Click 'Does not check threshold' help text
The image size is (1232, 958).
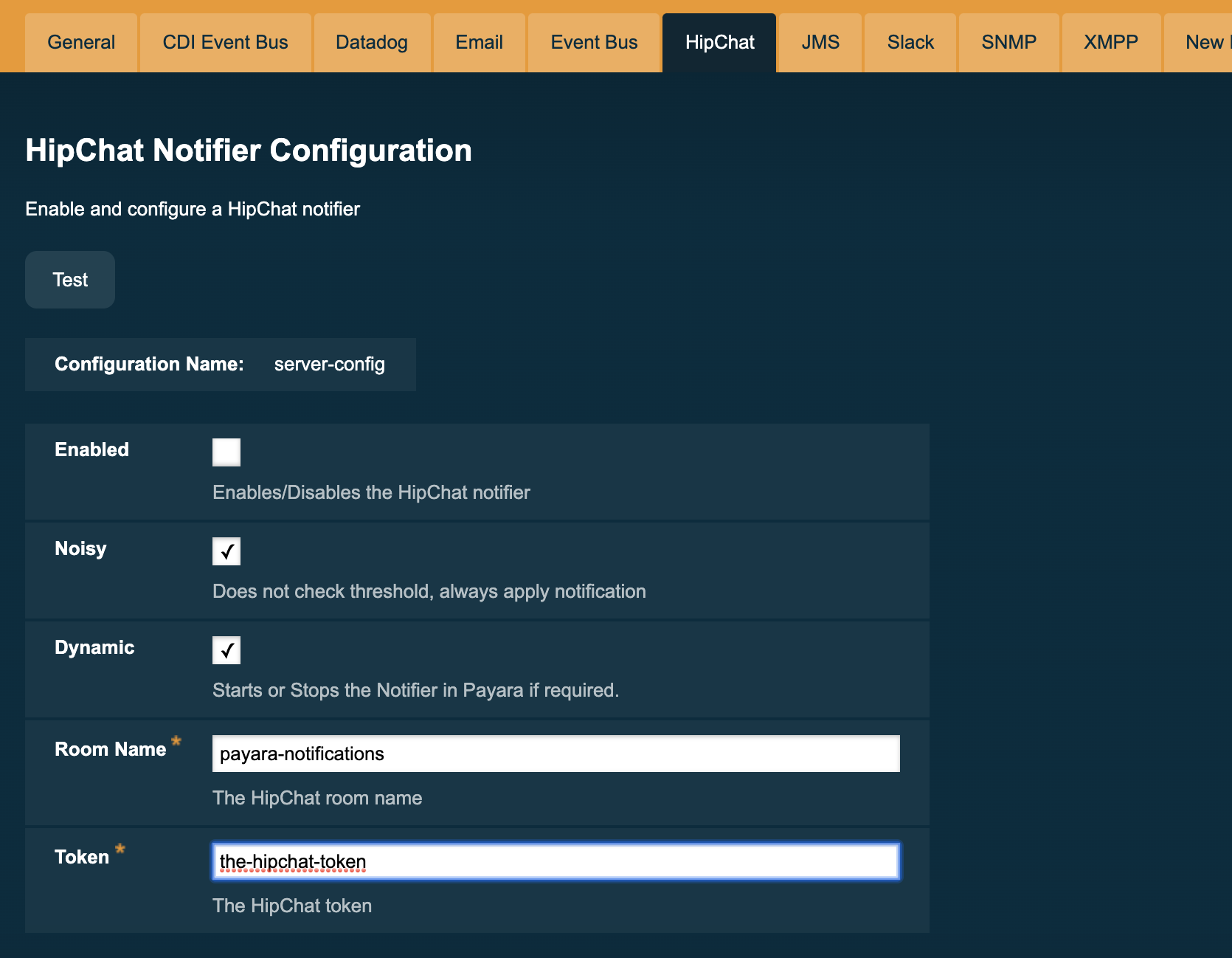click(429, 591)
